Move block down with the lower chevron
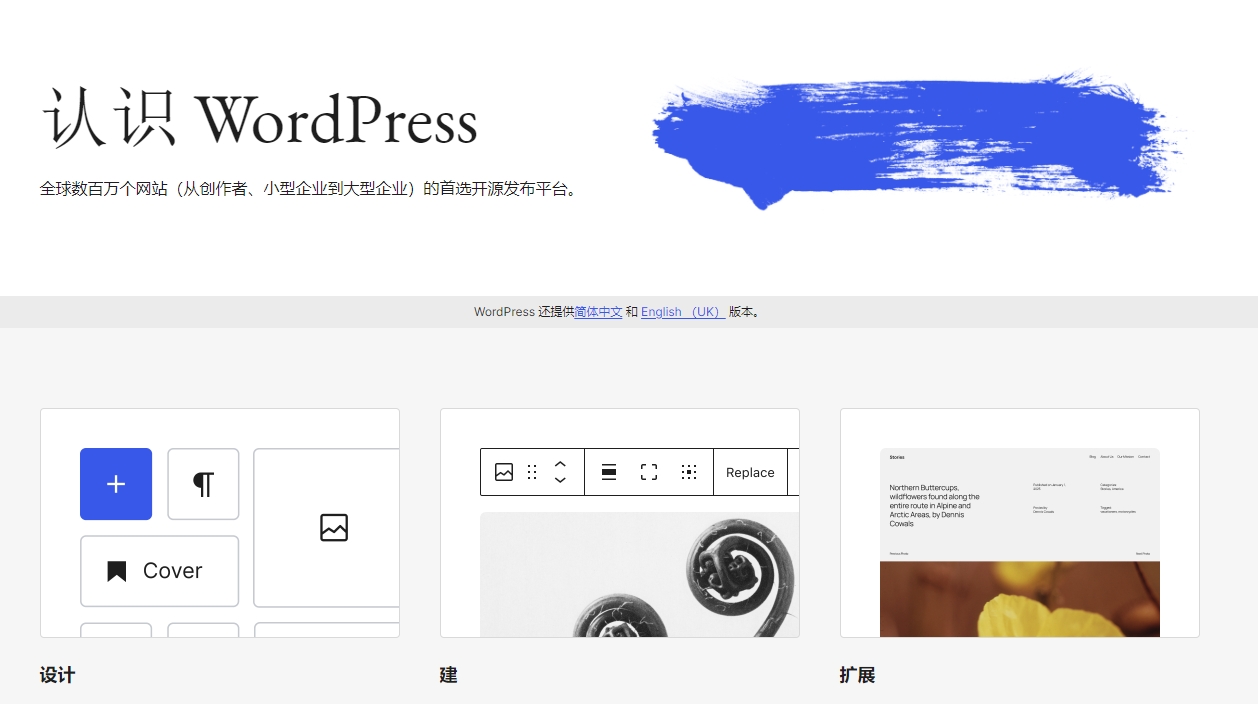The image size is (1258, 704). tap(561, 480)
